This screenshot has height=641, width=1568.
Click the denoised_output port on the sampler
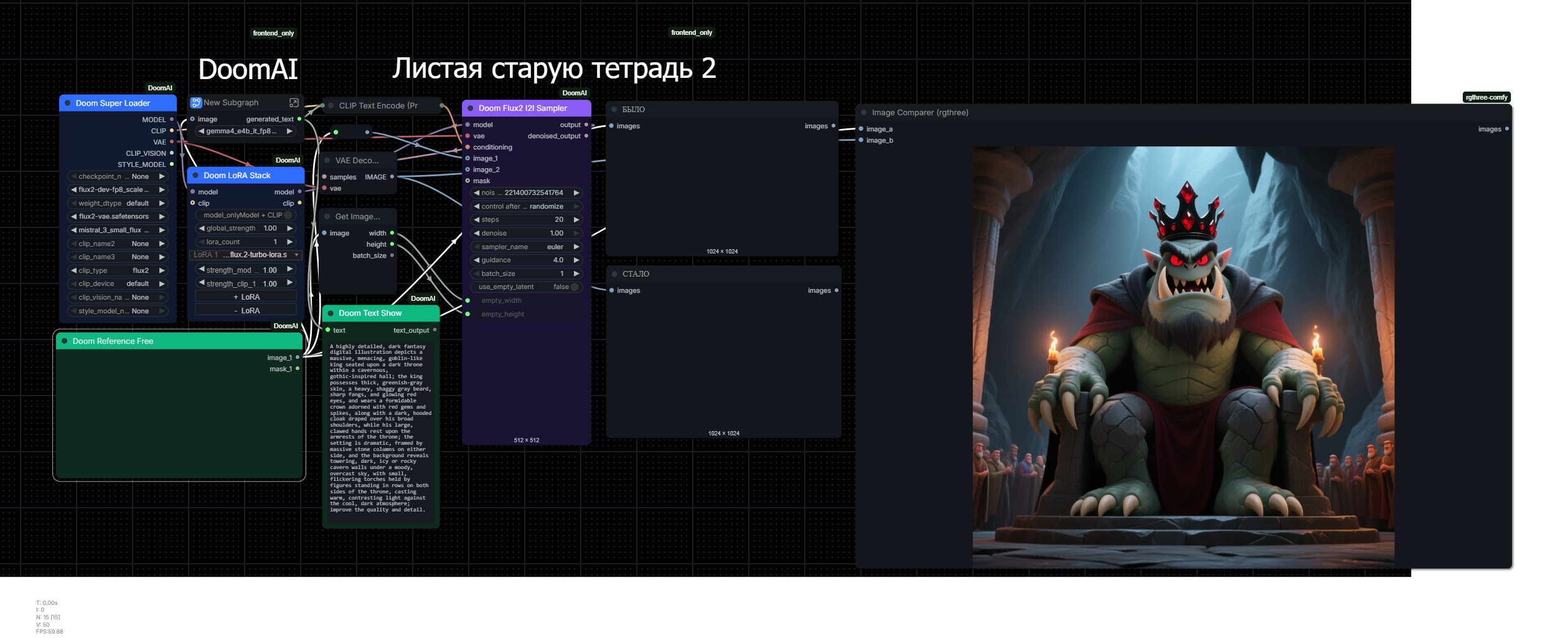[x=586, y=136]
